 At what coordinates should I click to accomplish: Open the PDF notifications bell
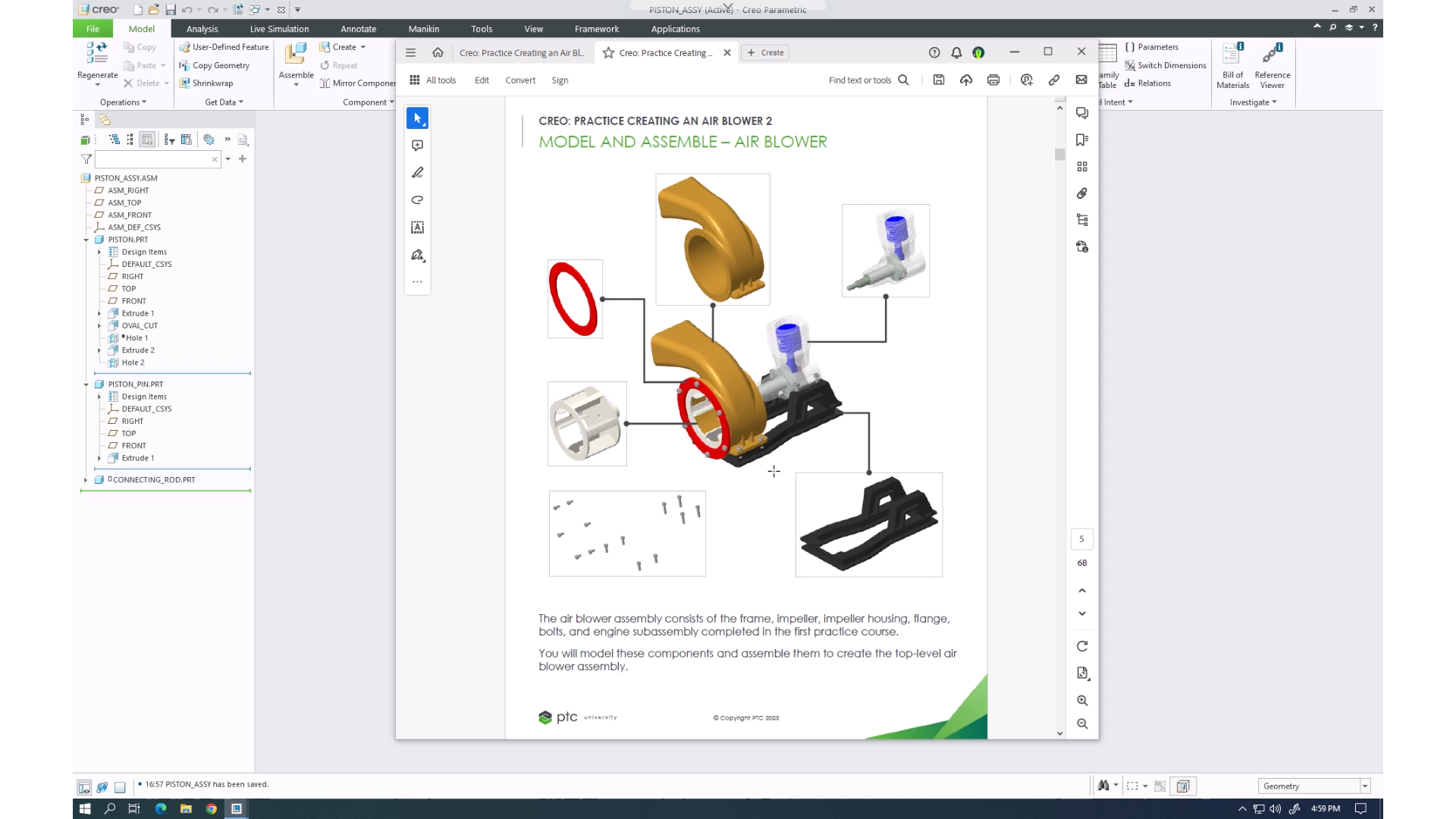pos(956,52)
